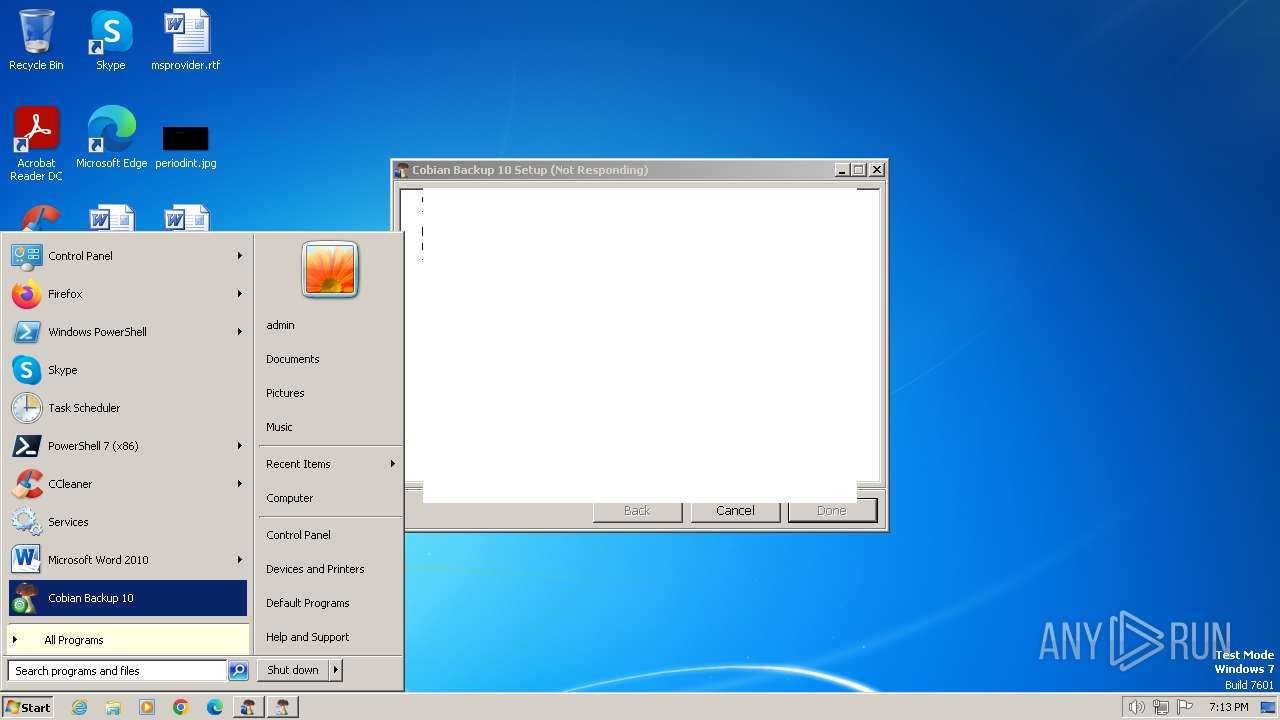Launch Cobian Backup 10 from Start menu
Screen dimensions: 1280x720
[x=128, y=598]
